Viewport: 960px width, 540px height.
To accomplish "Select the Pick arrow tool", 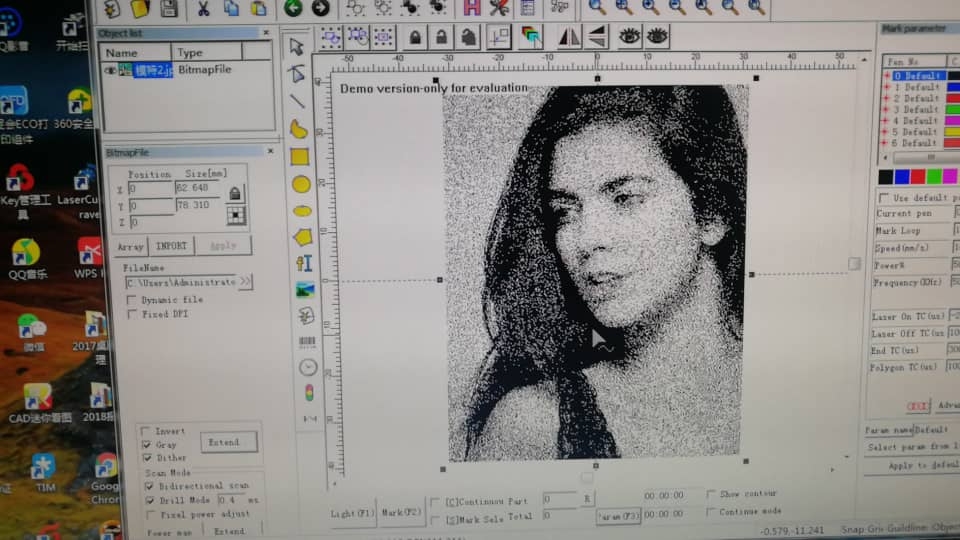I will [297, 47].
